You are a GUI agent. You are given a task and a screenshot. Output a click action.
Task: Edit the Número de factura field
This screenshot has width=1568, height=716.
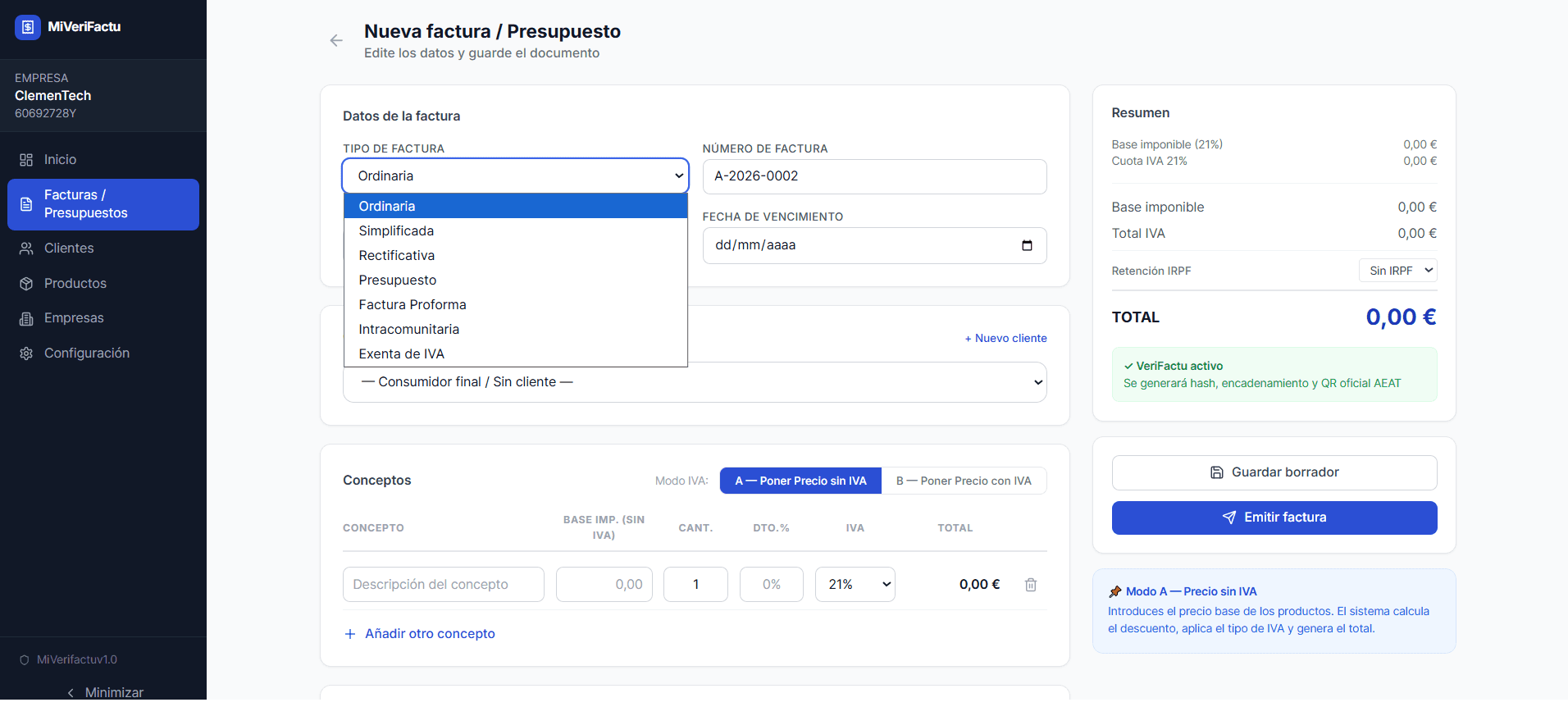[x=874, y=176]
